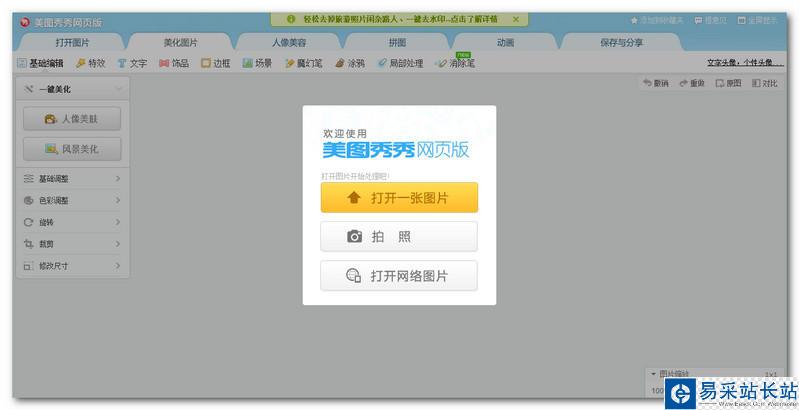Expand the 基础调整 basic adjustment section
Screen dimensions: 799x410
[x=72, y=179]
